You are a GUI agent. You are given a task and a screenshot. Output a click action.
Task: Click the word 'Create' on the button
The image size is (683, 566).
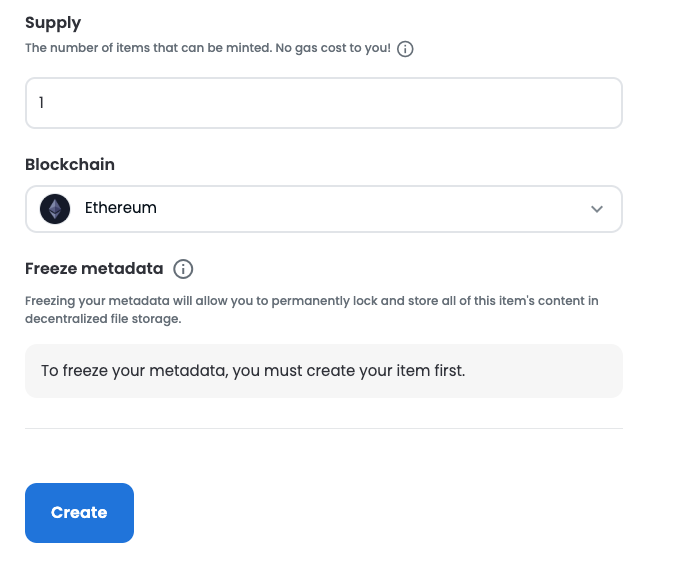click(79, 513)
